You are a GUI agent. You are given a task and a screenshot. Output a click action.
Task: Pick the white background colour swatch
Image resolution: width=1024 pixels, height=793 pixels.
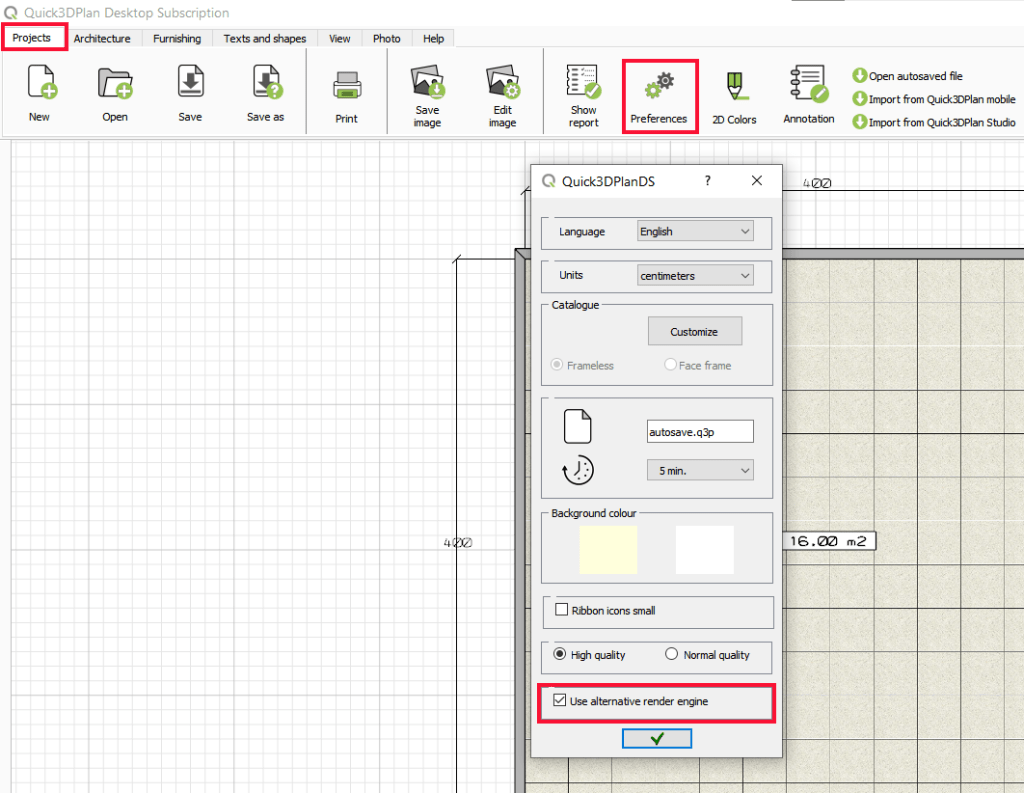(x=705, y=549)
